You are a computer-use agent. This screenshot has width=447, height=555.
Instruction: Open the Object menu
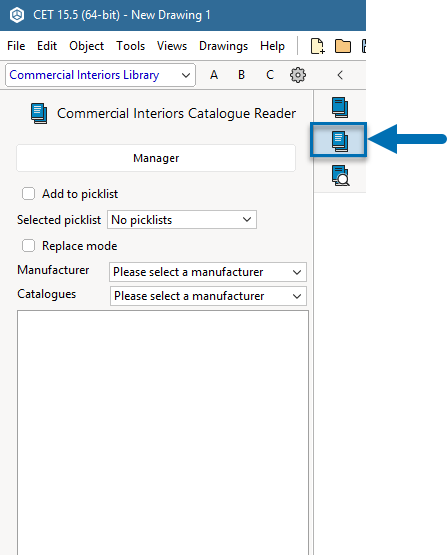(86, 46)
